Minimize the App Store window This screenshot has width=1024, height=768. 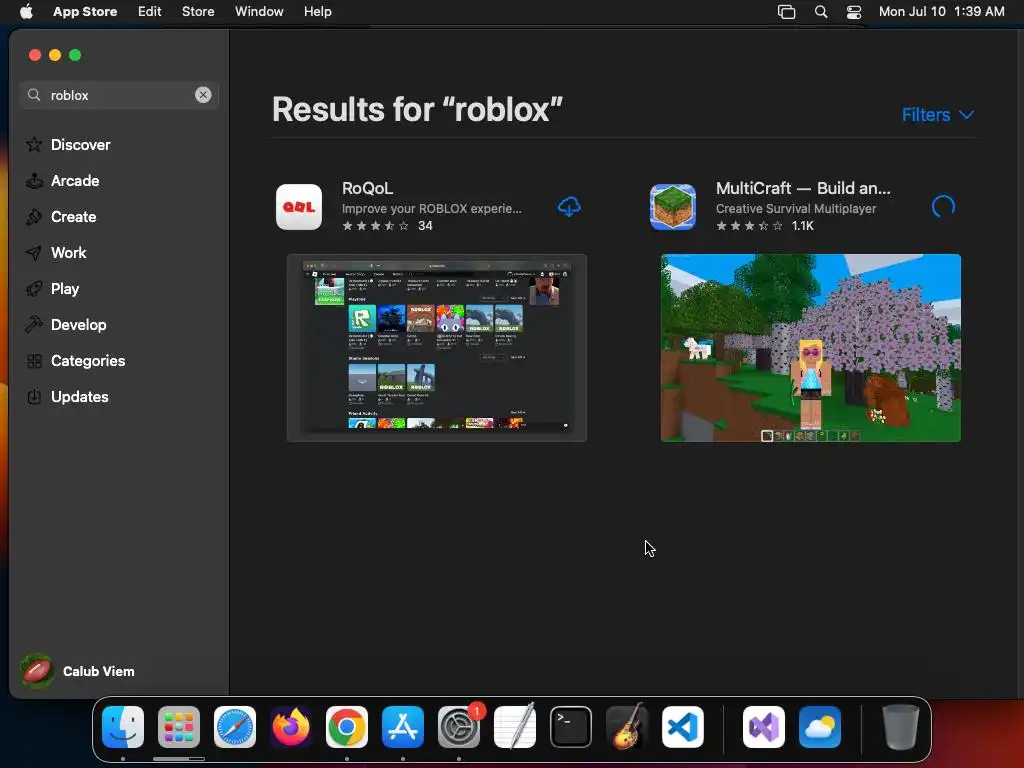click(x=55, y=55)
